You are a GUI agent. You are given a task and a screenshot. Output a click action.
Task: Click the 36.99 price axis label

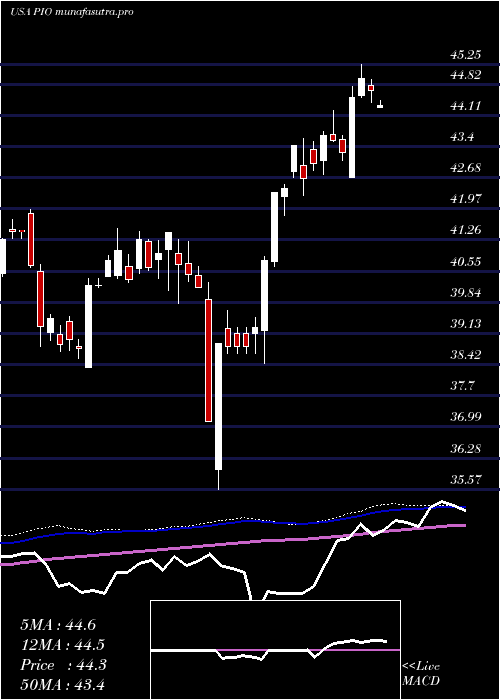(x=466, y=417)
